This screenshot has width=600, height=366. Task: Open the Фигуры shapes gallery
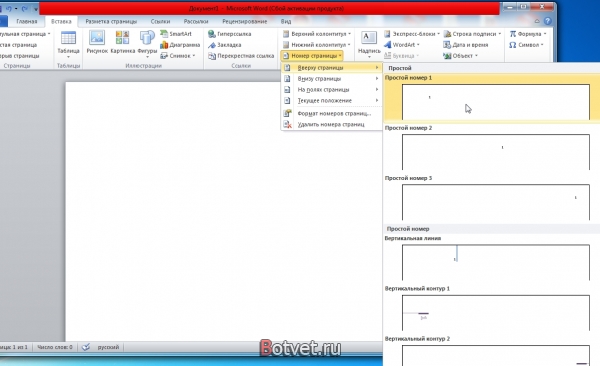147,38
